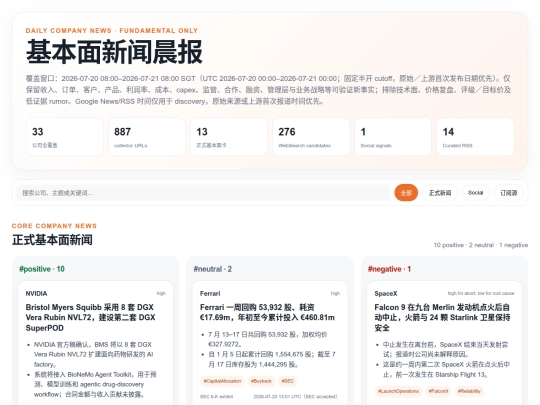Click the #LaunchOperations tag
Screen dimensions: 540x405
coord(398,391)
